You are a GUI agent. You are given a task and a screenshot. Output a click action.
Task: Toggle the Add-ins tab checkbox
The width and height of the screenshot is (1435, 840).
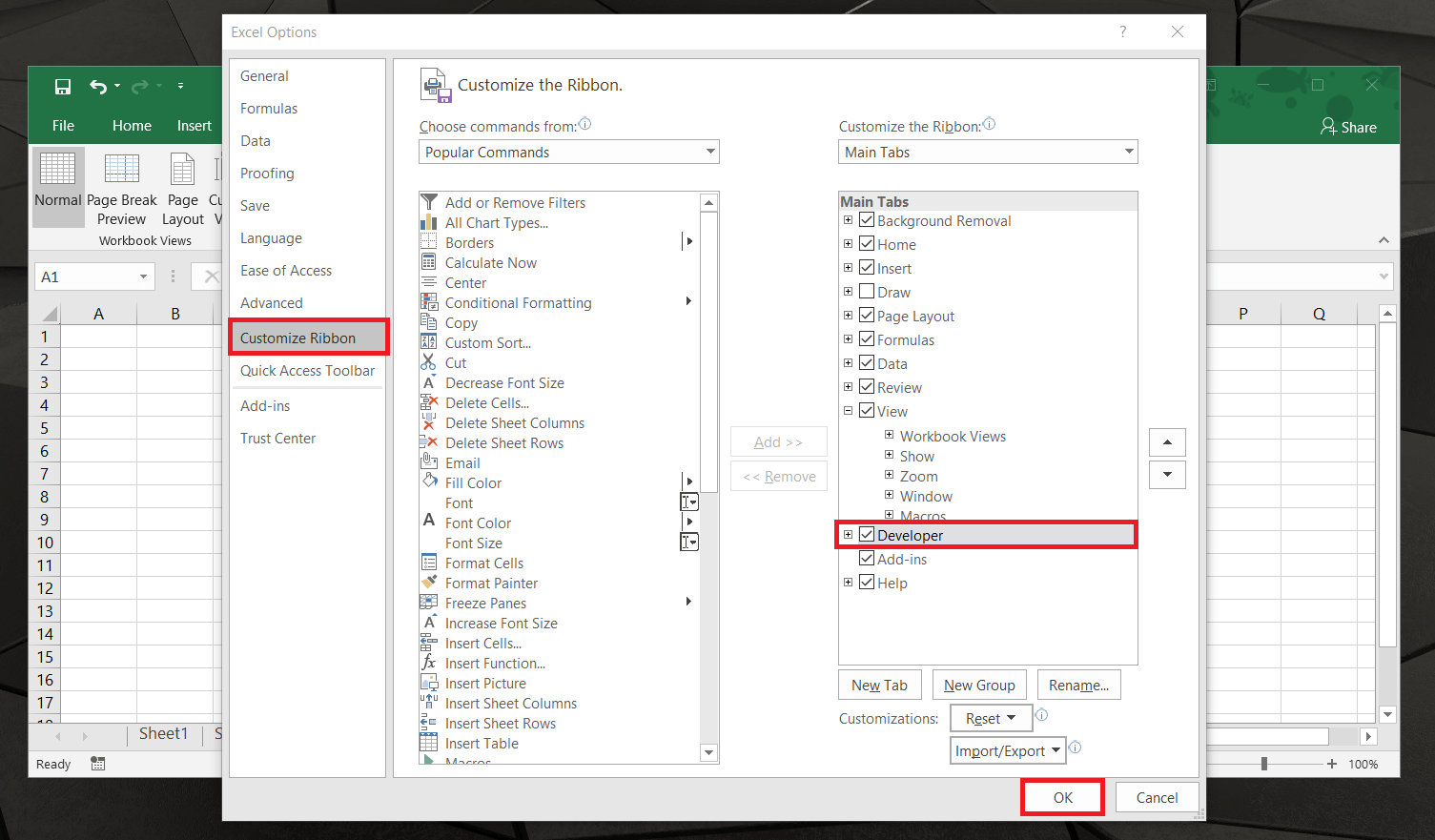coord(867,559)
